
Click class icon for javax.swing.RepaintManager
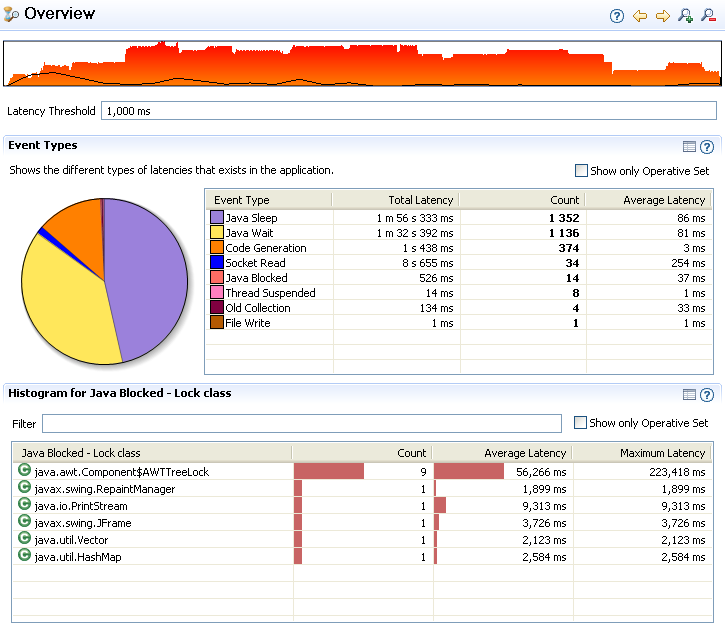pyautogui.click(x=24, y=487)
